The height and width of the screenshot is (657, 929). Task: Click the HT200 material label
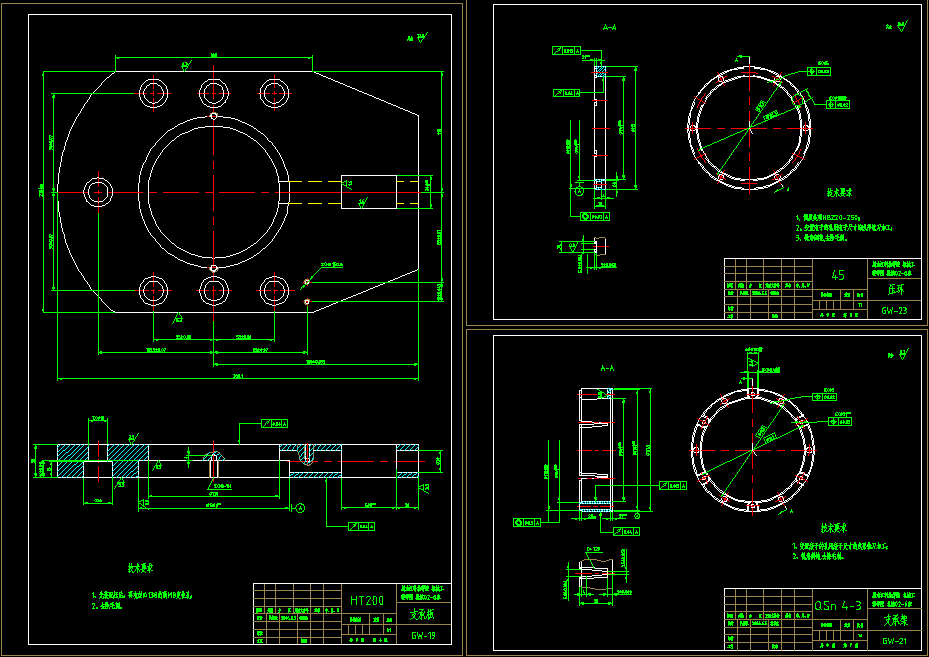(367, 601)
